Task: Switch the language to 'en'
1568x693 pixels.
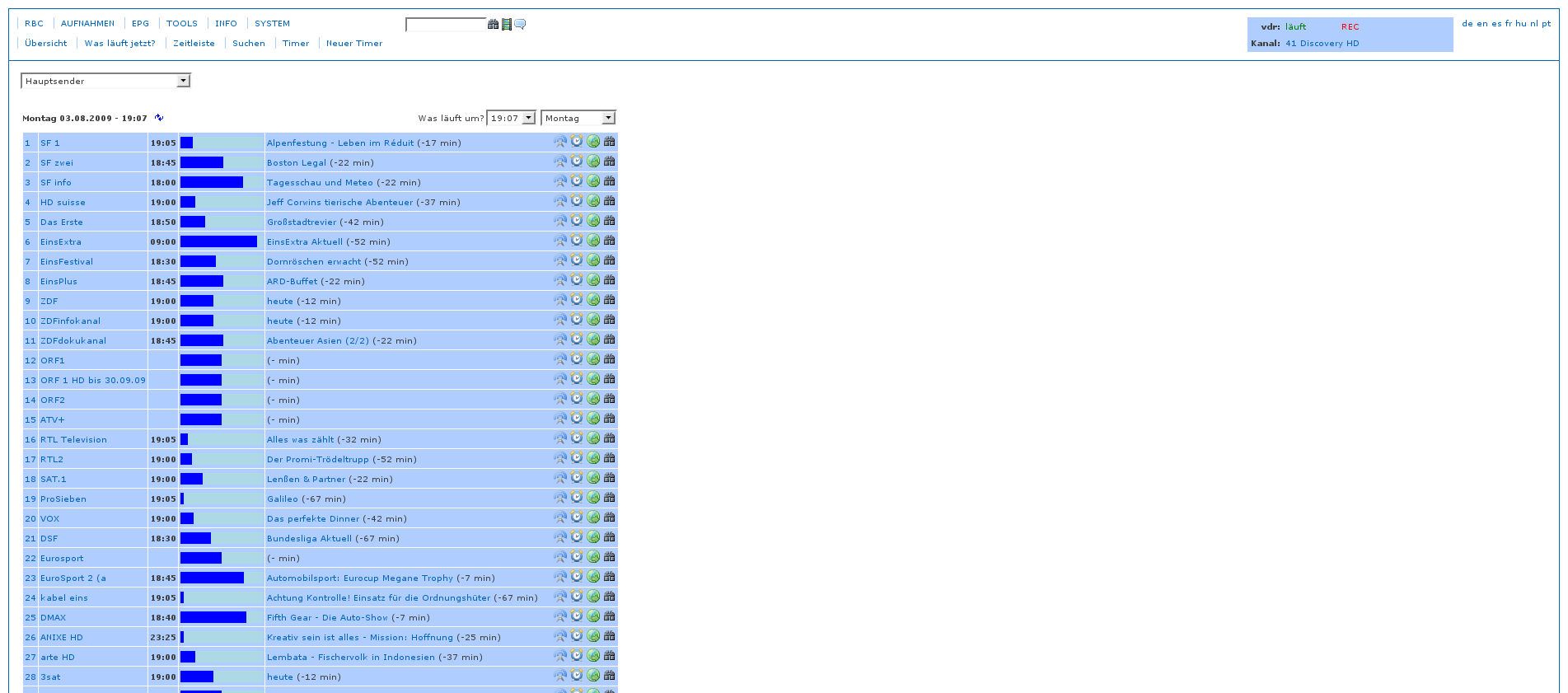Action: click(1481, 24)
